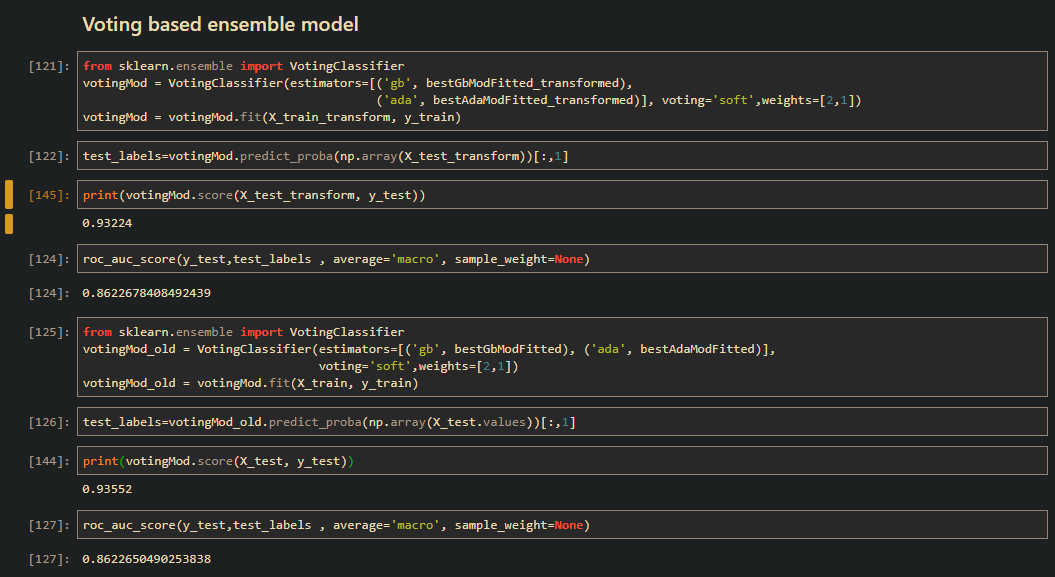Click the execution label of cell [126]
The height and width of the screenshot is (577, 1055).
point(44,421)
